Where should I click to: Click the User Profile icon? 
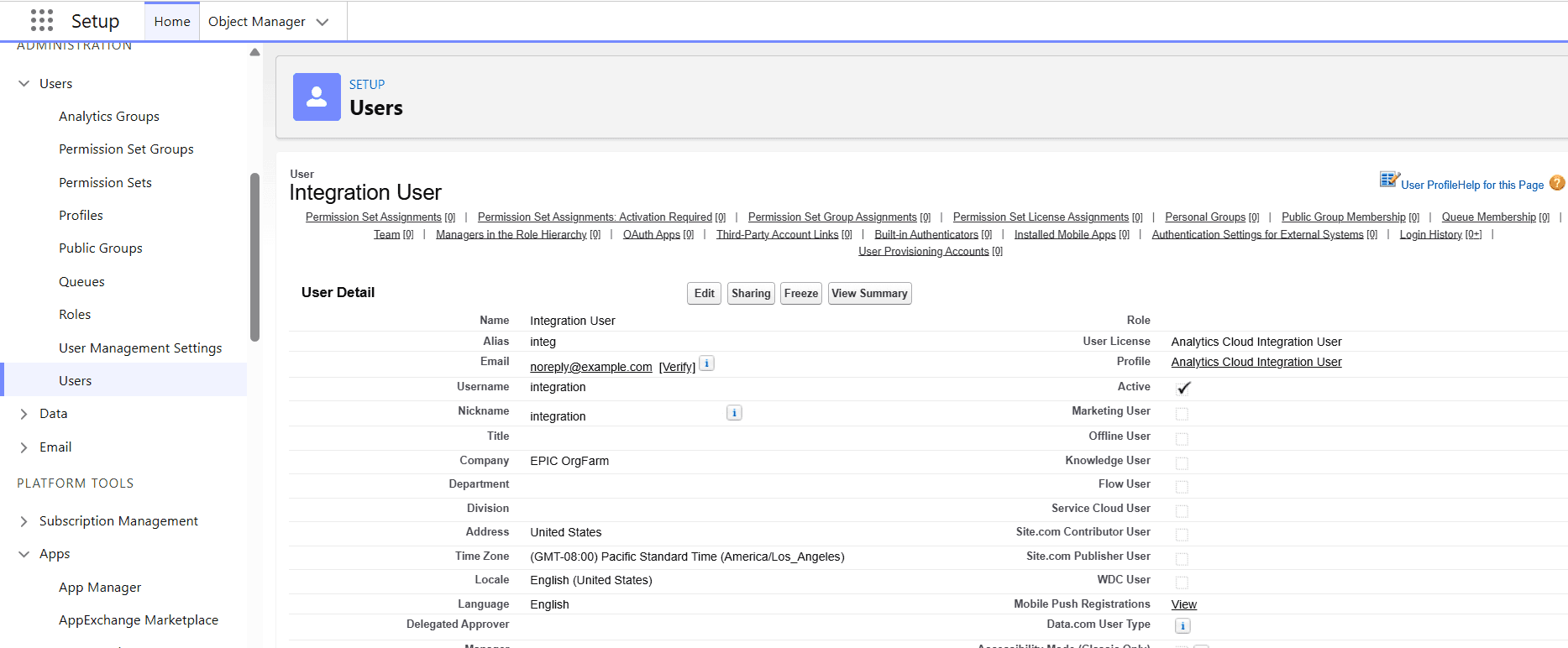pyautogui.click(x=1389, y=180)
